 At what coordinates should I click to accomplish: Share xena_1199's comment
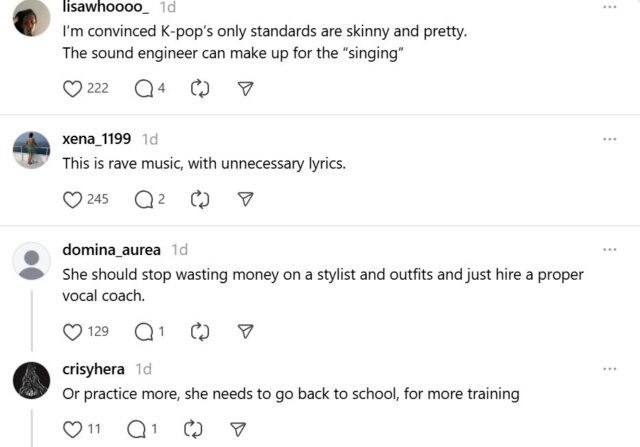[x=245, y=199]
